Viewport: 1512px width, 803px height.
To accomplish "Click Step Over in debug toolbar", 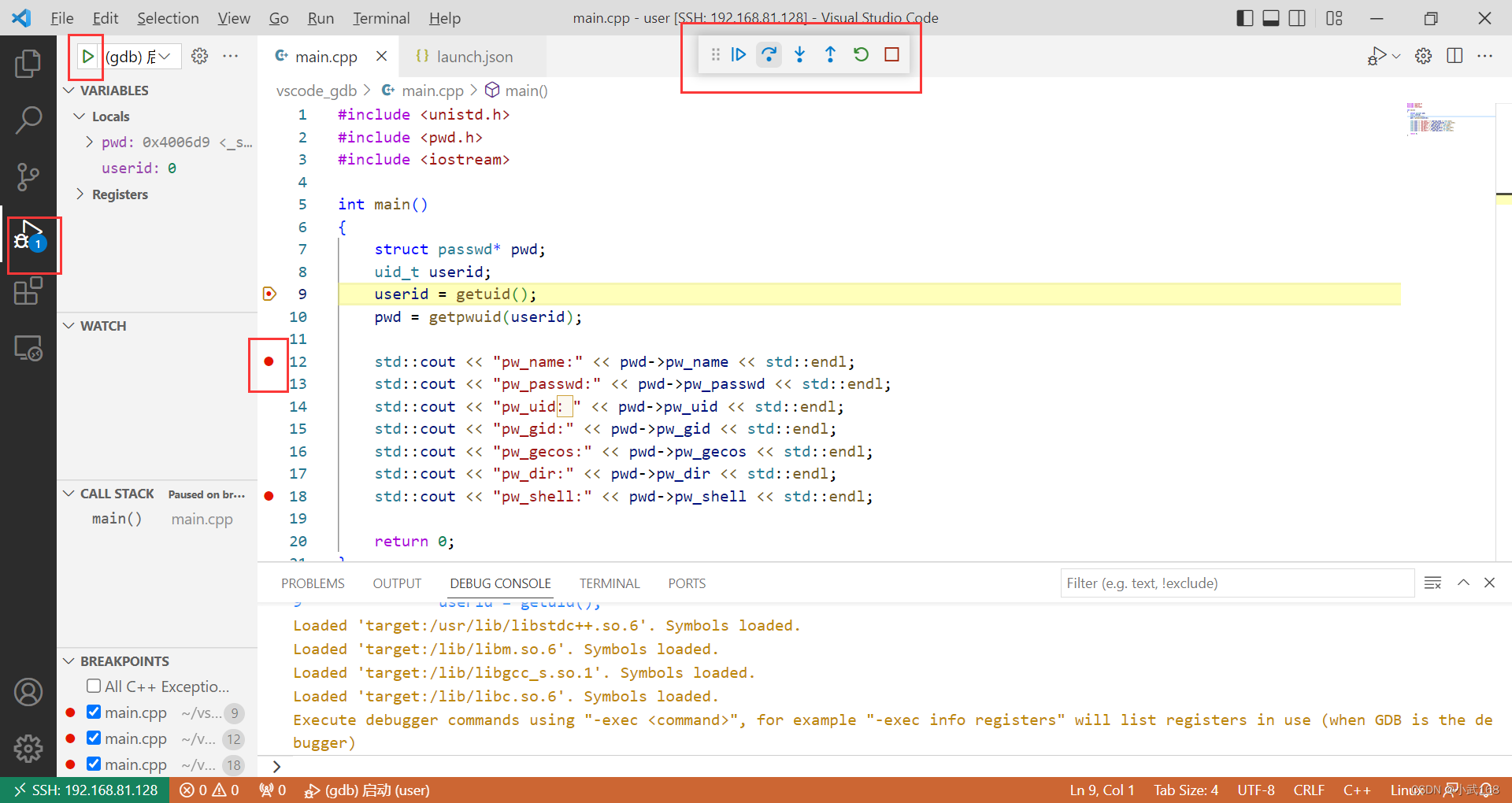I will coord(769,54).
